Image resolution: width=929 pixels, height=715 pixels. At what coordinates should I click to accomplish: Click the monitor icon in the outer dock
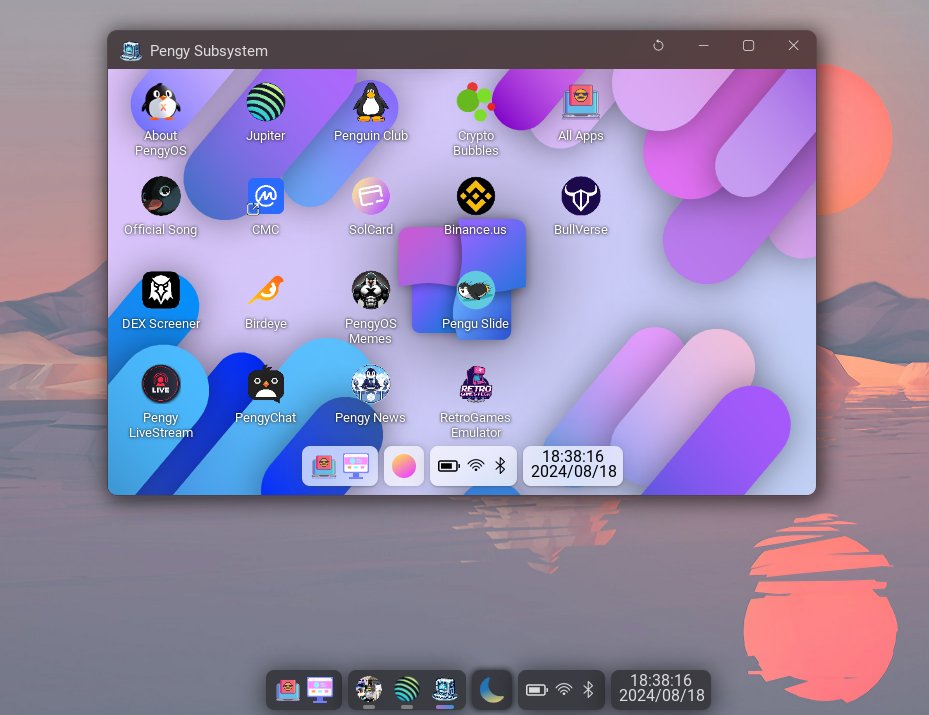click(320, 690)
